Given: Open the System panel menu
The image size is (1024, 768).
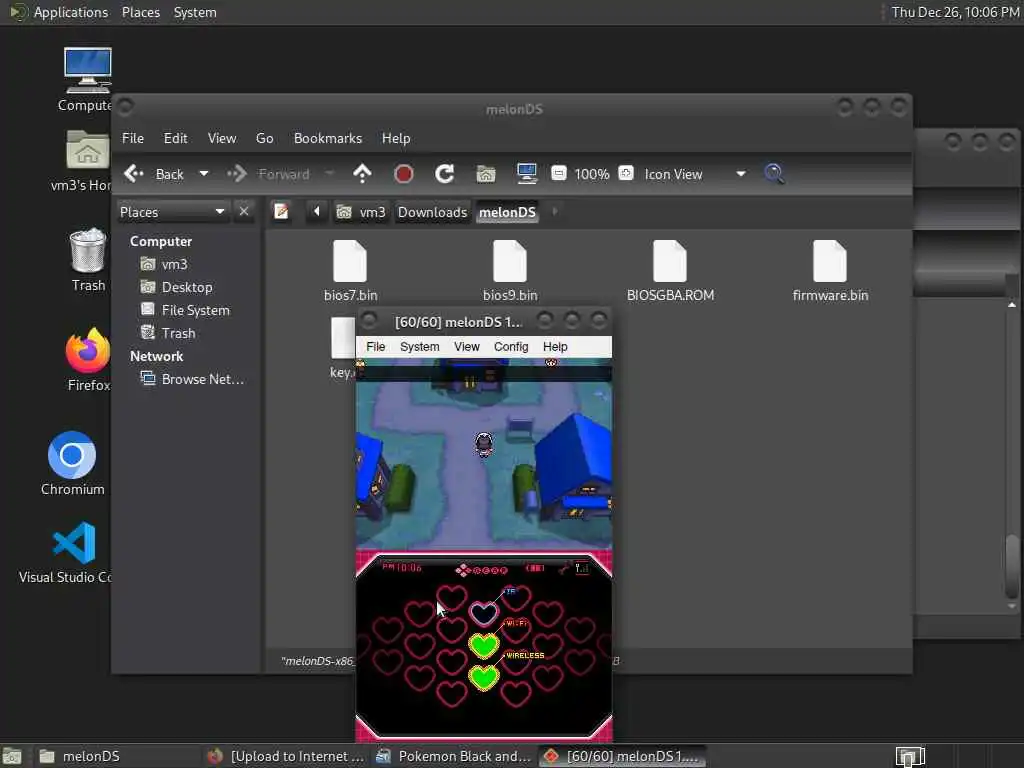Looking at the screenshot, I should point(195,12).
